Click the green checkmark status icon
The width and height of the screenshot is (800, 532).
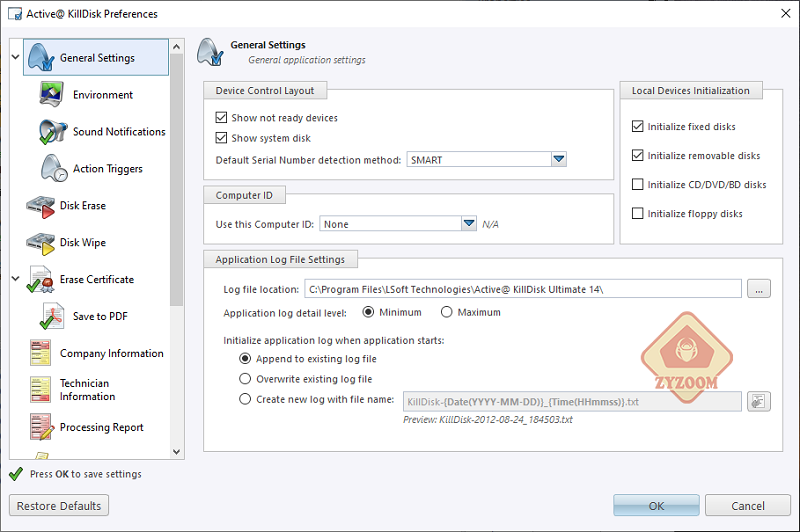click(16, 474)
